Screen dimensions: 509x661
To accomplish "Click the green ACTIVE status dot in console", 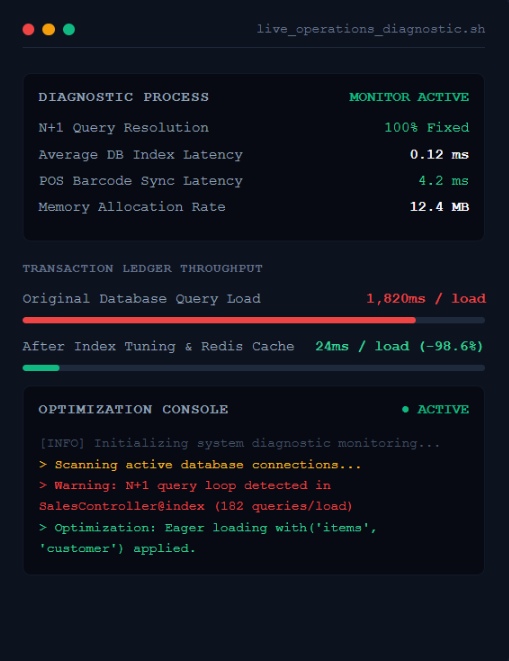I will [405, 409].
